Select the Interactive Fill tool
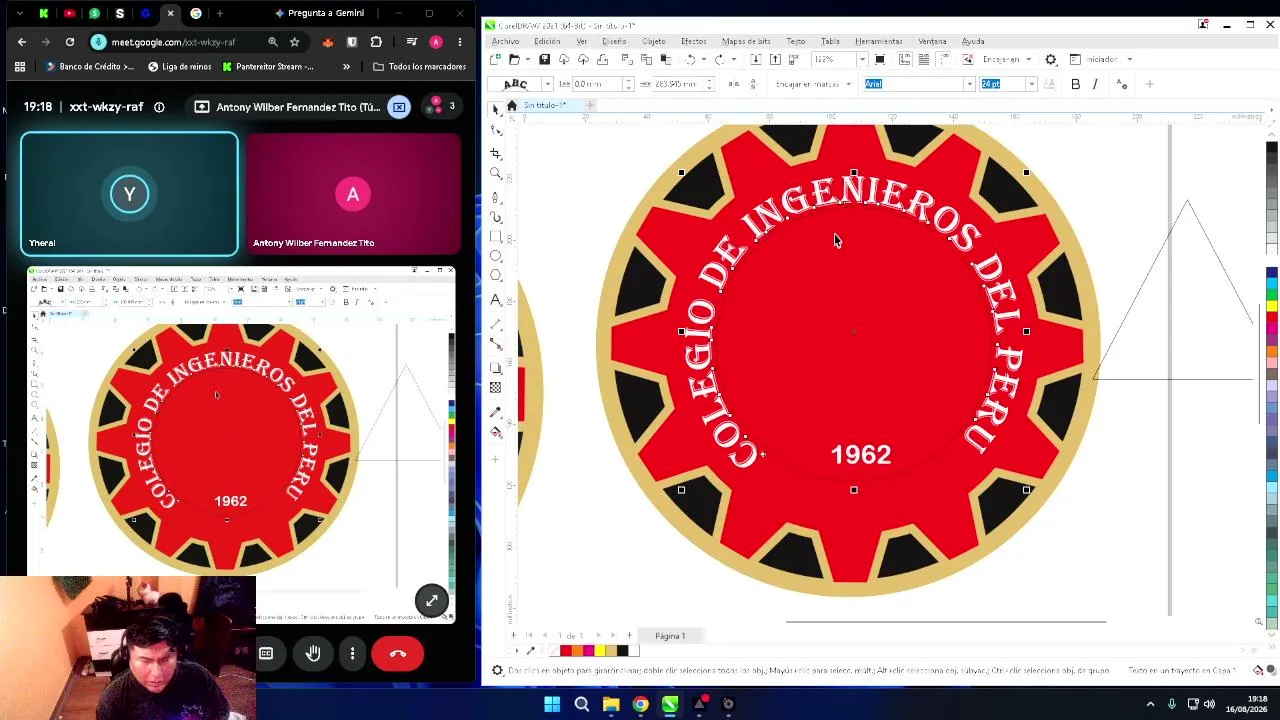 [x=496, y=432]
